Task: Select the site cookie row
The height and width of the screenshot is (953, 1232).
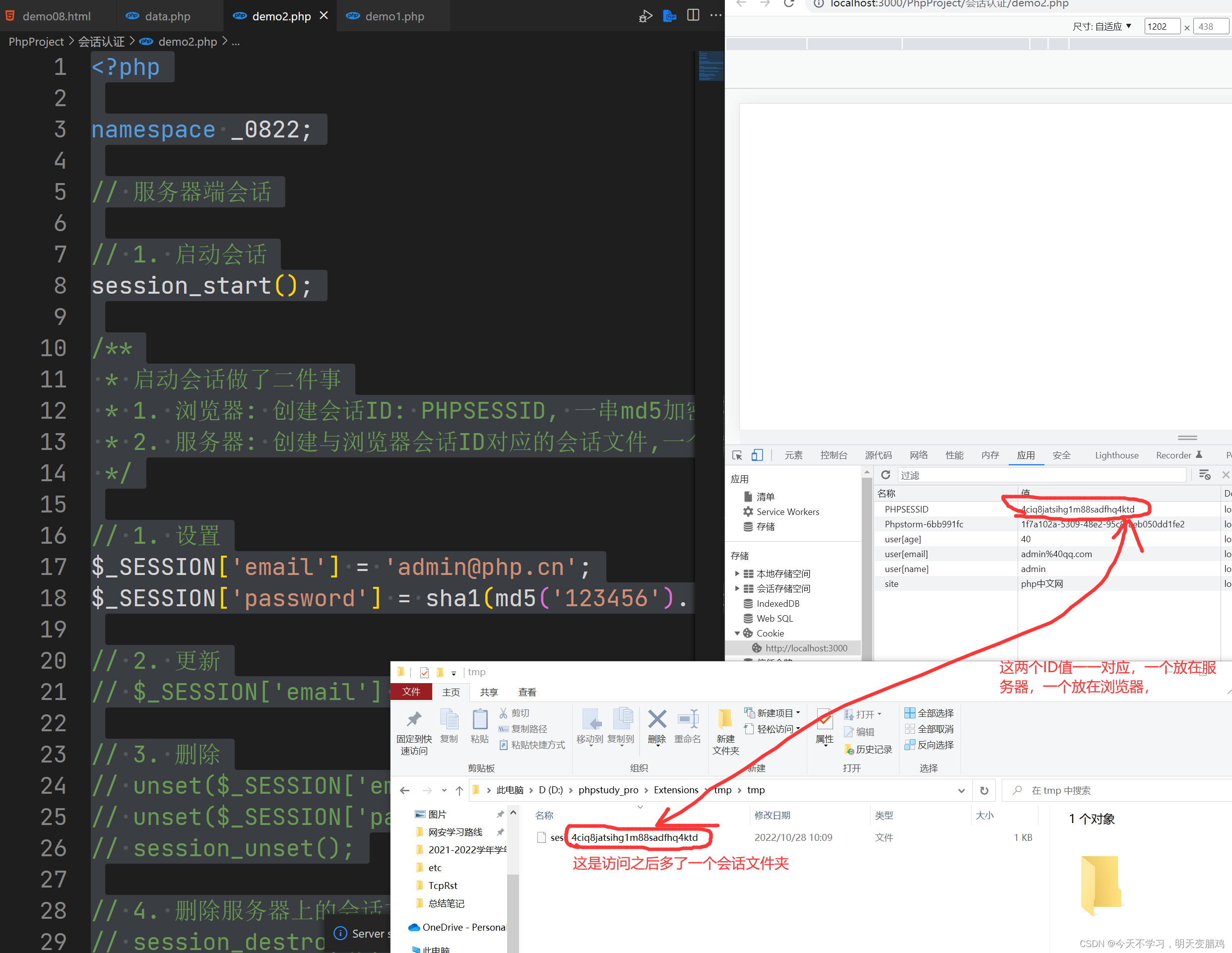Action: click(1052, 583)
